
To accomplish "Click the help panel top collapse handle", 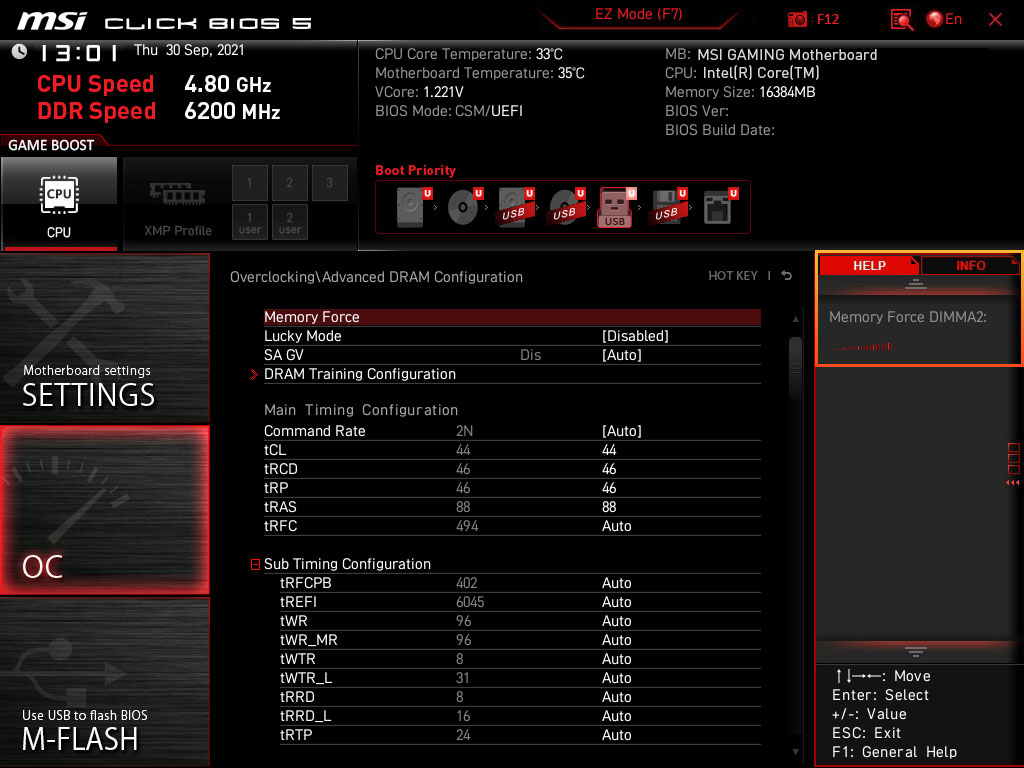I will (916, 283).
